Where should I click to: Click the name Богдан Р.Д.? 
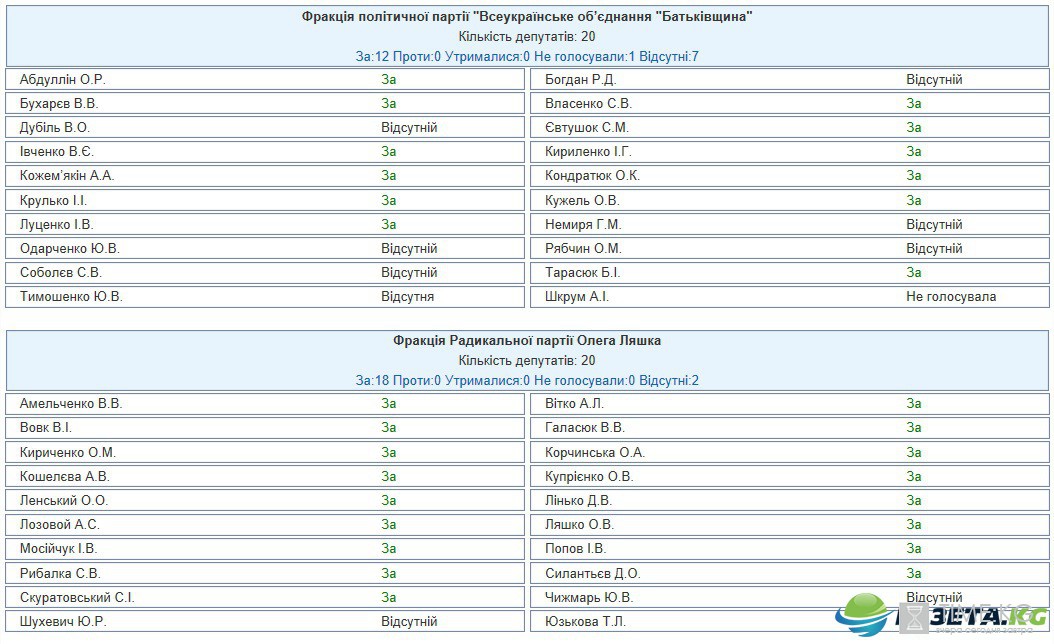pyautogui.click(x=581, y=79)
